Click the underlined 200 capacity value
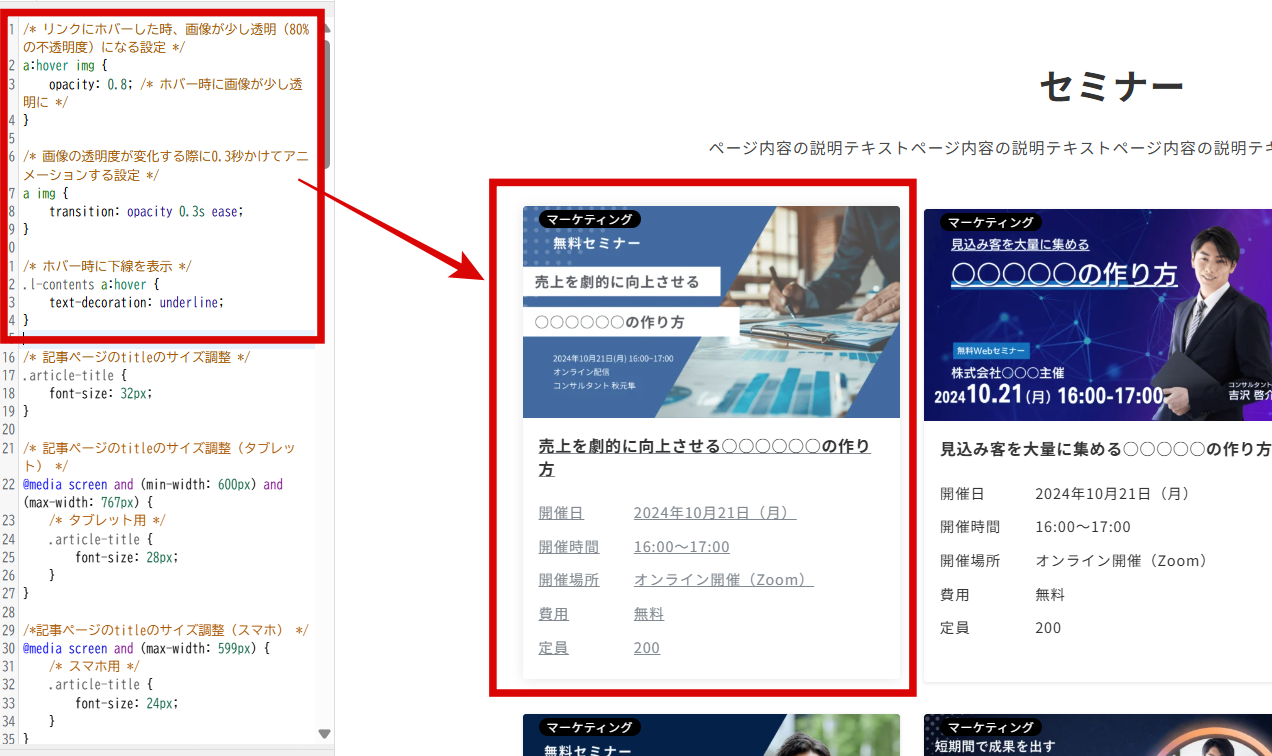The width and height of the screenshot is (1272, 756). point(646,648)
